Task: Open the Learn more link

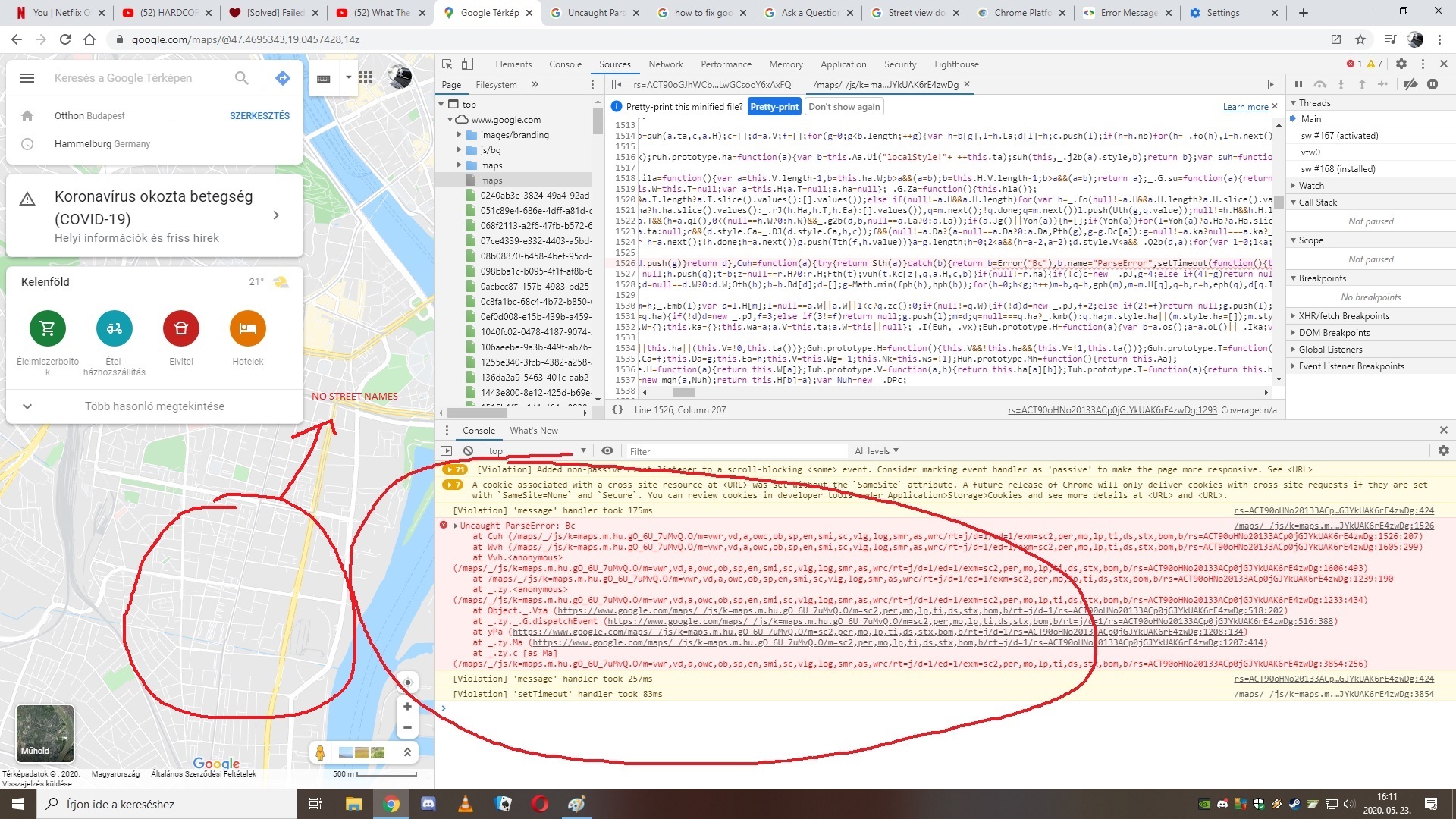Action: click(1245, 107)
